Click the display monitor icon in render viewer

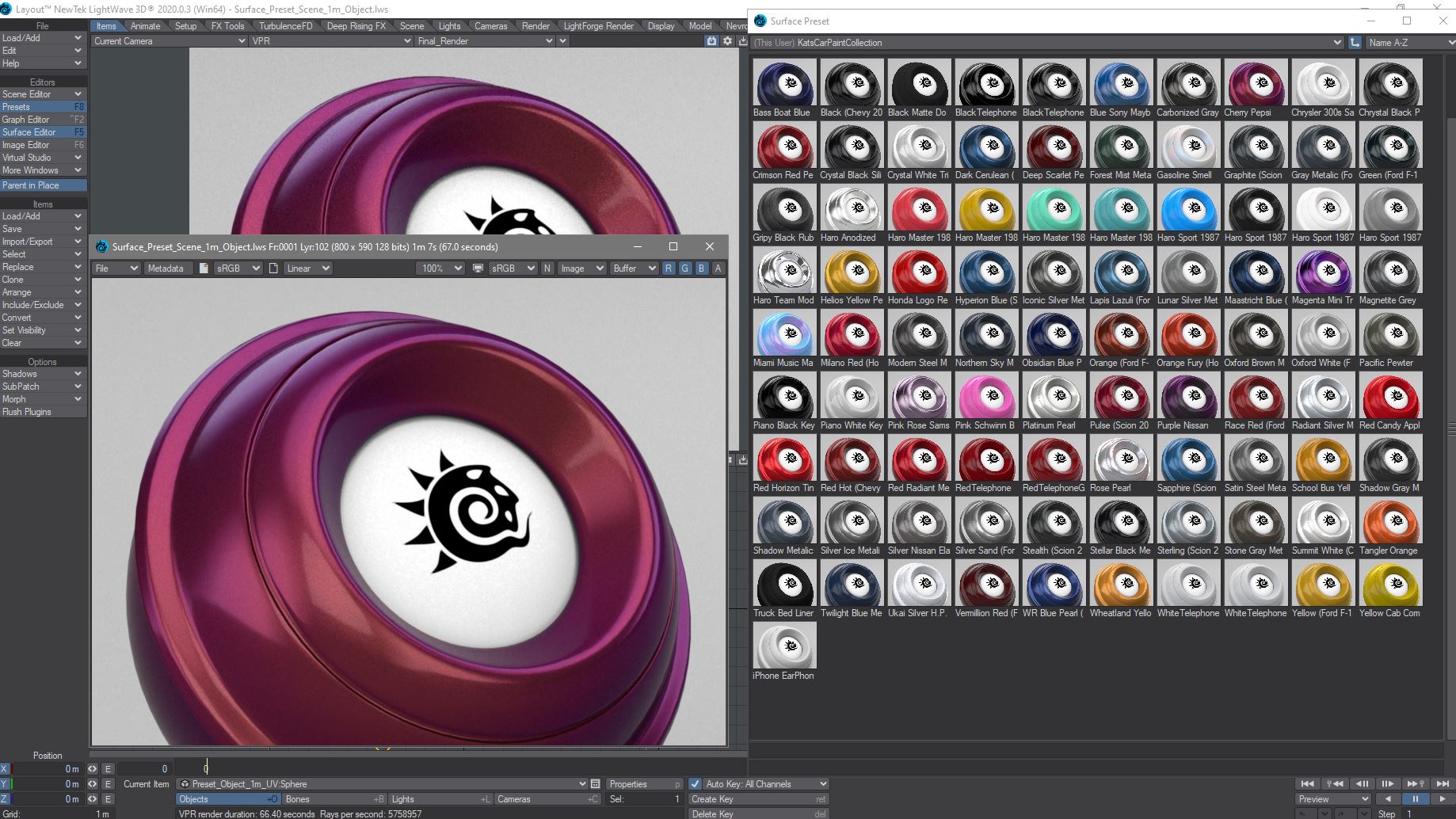[x=478, y=269]
